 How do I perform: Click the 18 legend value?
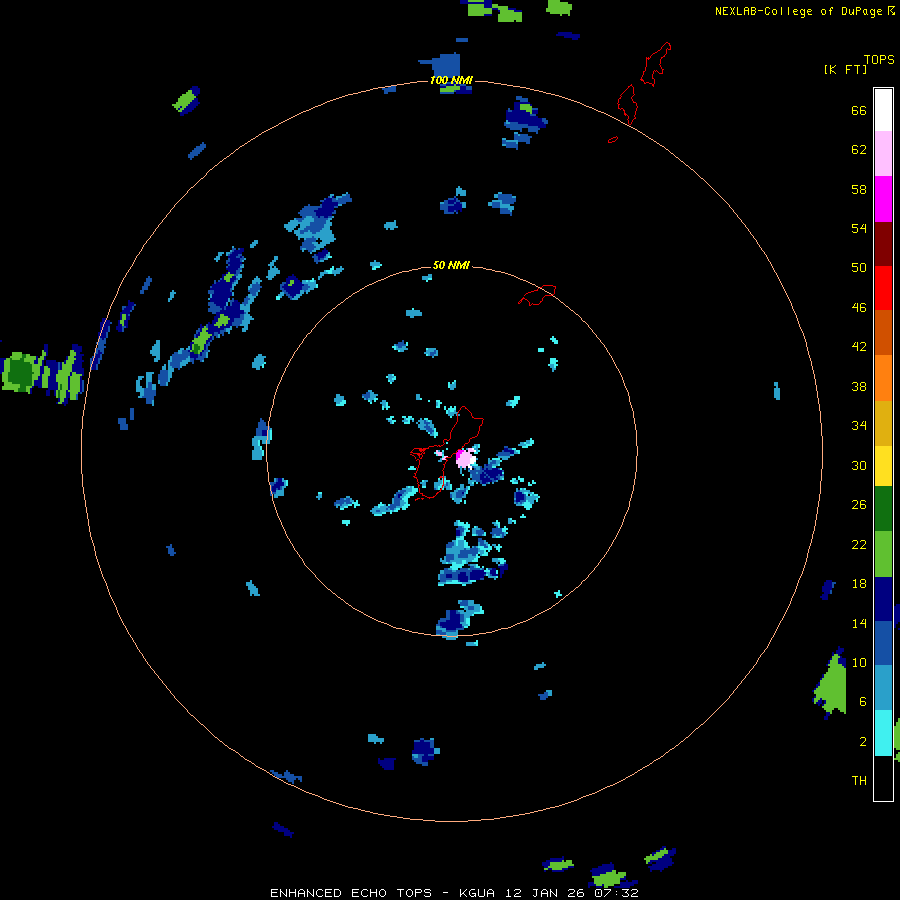point(859,584)
